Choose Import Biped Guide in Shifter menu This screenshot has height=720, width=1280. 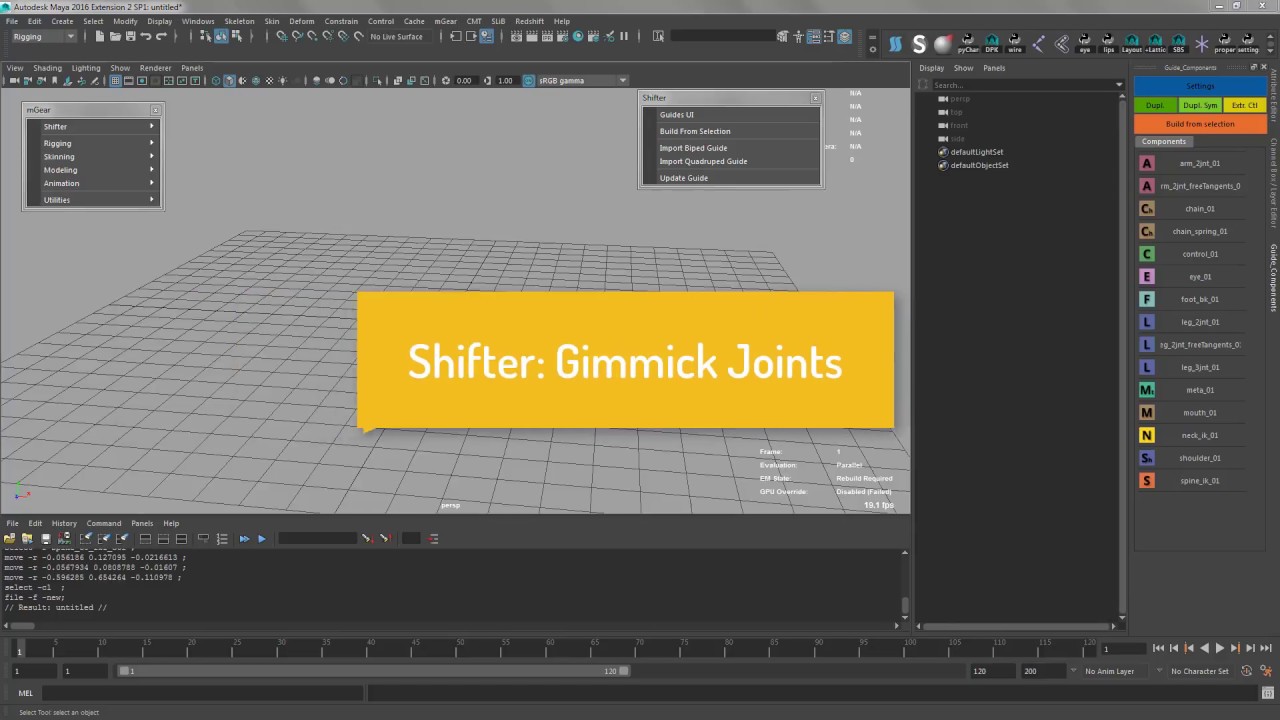(x=693, y=148)
